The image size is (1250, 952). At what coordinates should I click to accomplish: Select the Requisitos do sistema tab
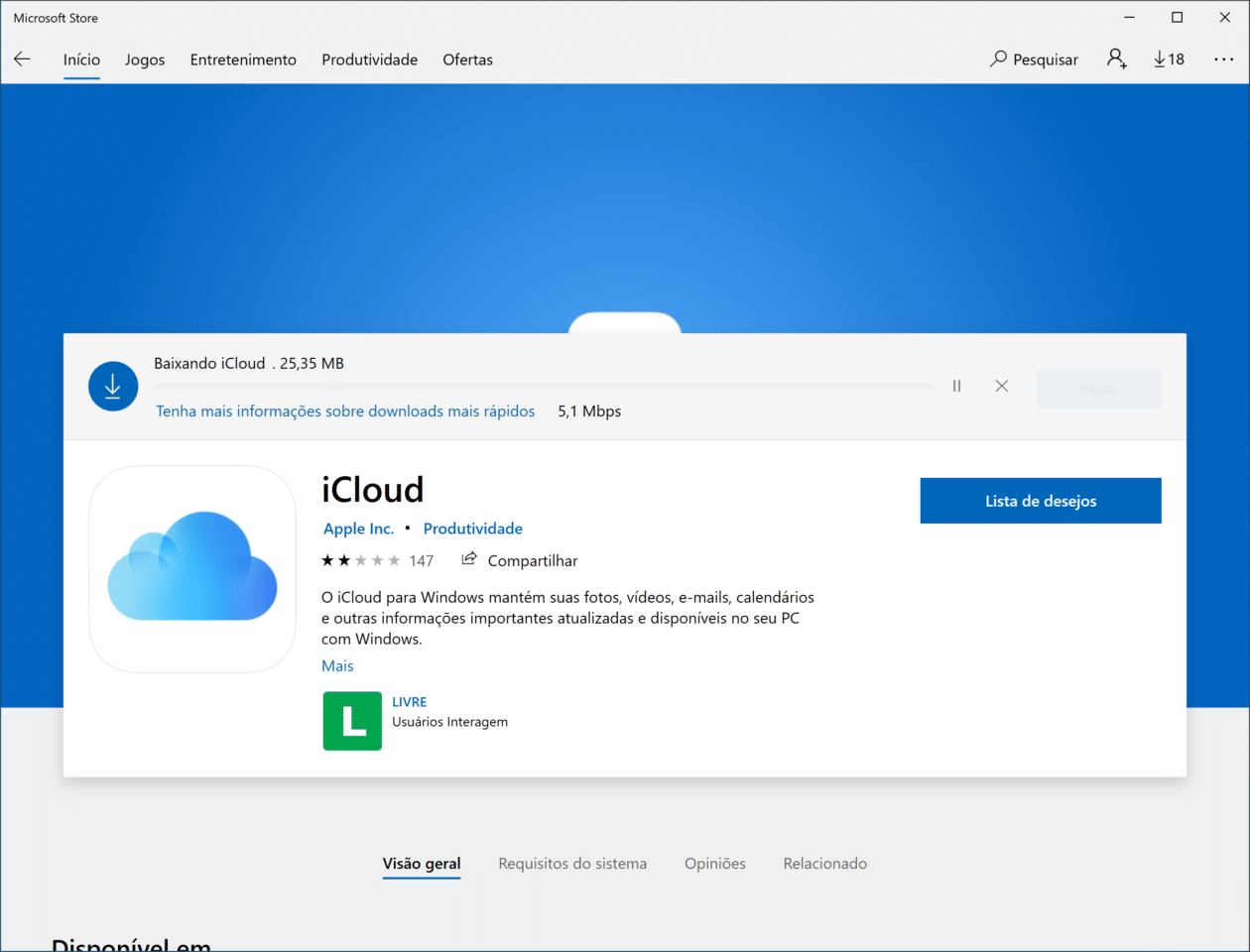(572, 864)
